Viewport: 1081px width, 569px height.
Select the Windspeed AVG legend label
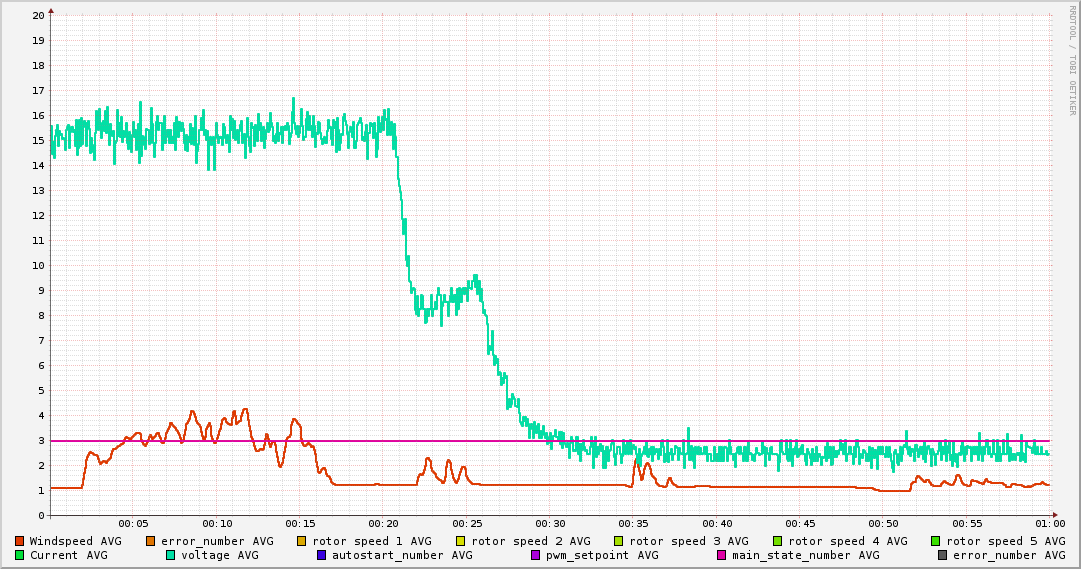point(75,541)
